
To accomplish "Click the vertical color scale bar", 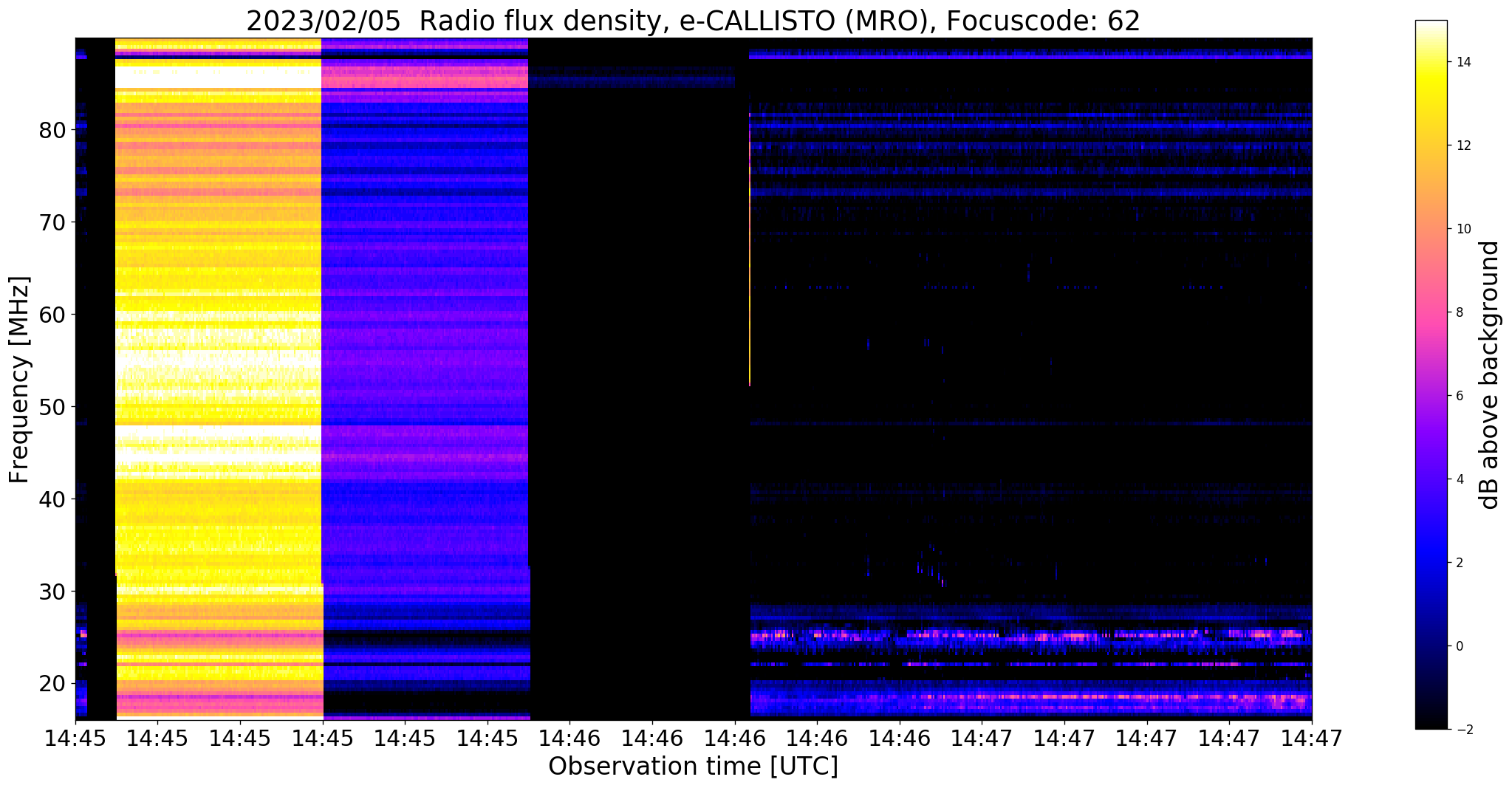I will [1431, 375].
